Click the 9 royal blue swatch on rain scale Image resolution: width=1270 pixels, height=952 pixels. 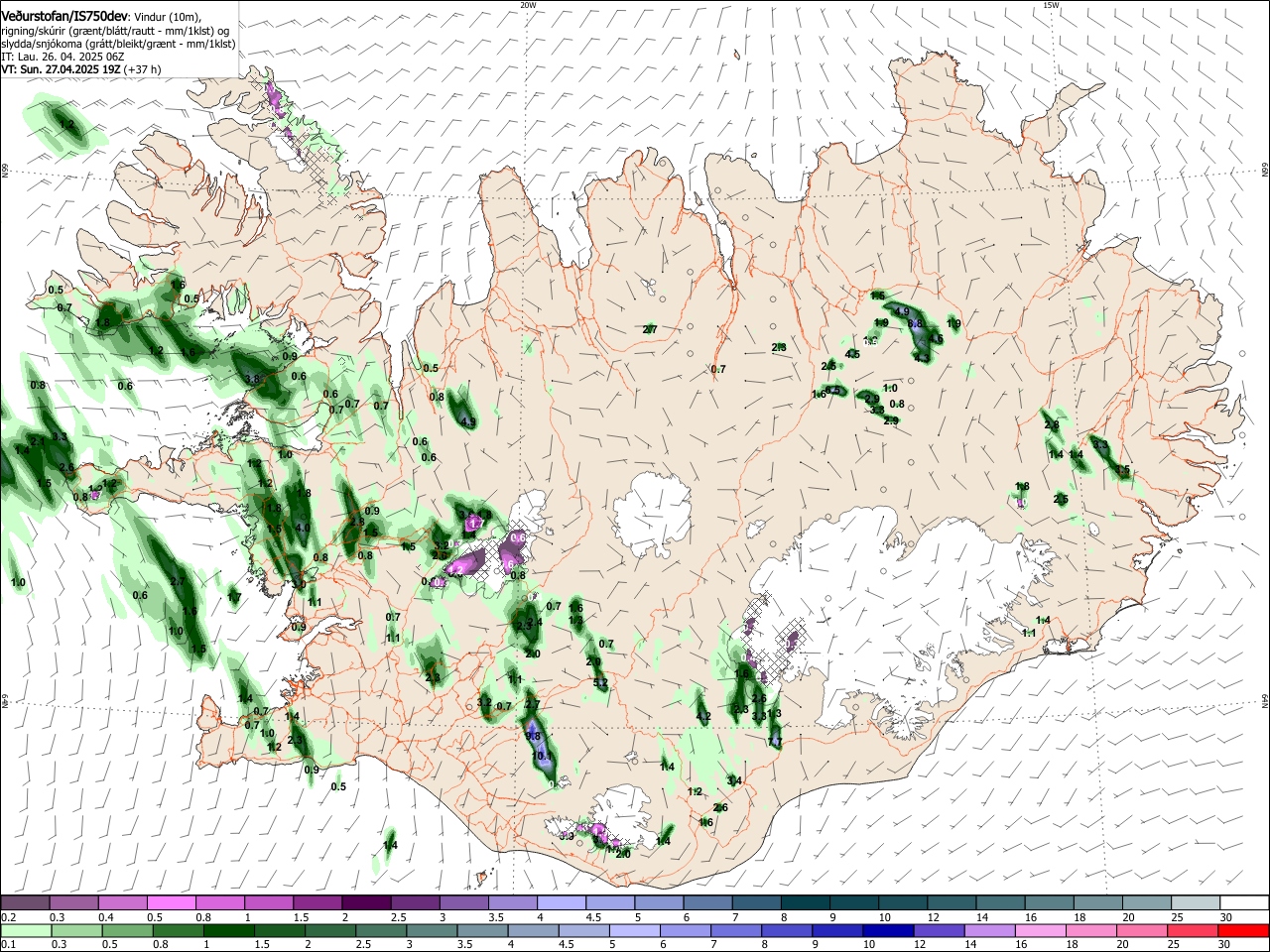[838, 930]
